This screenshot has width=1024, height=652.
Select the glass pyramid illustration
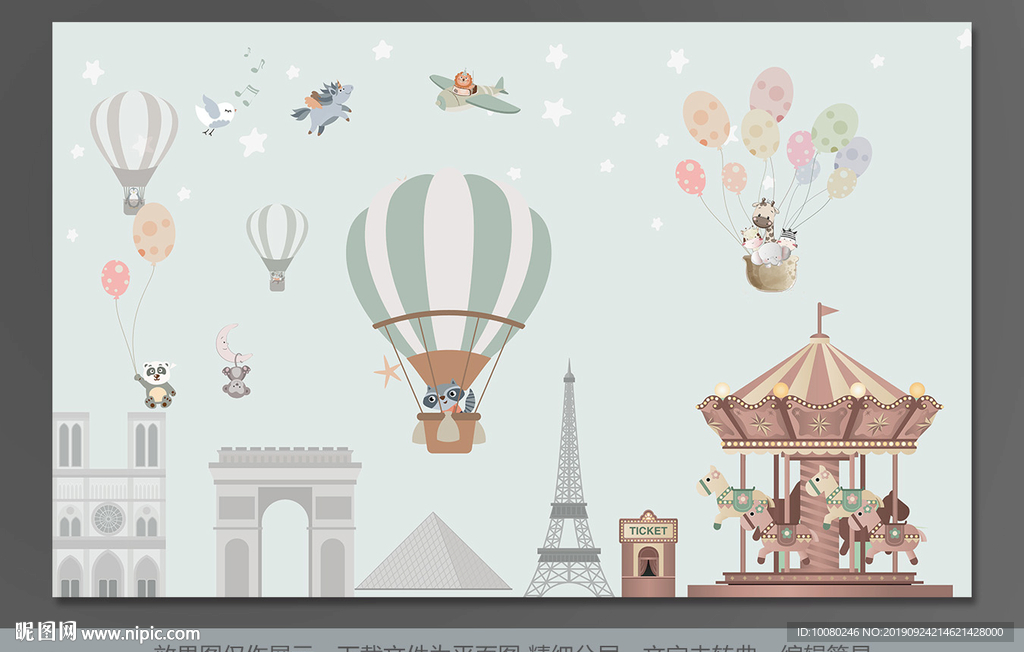pos(432,552)
